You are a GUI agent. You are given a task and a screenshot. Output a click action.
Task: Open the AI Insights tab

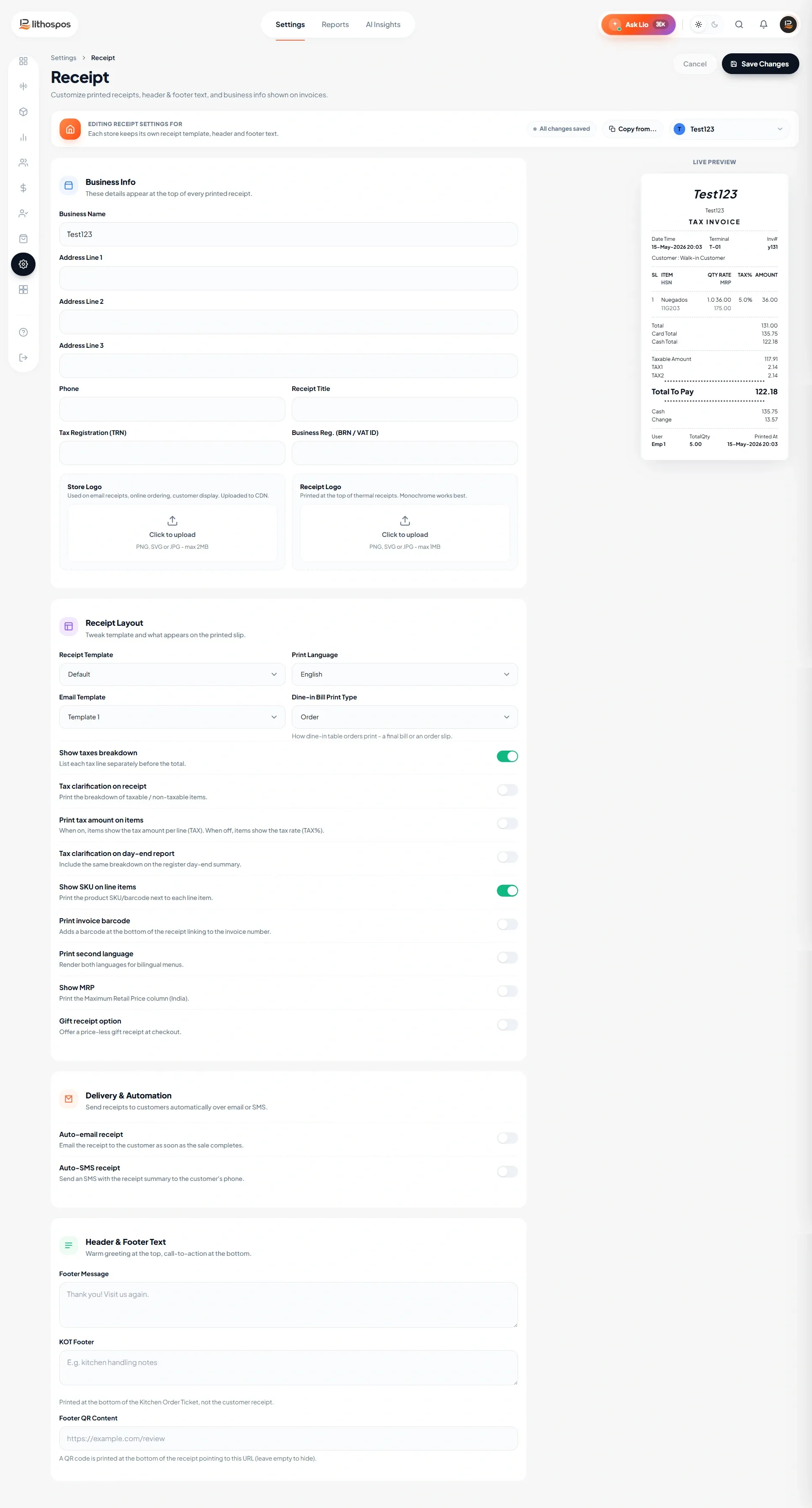pos(383,25)
